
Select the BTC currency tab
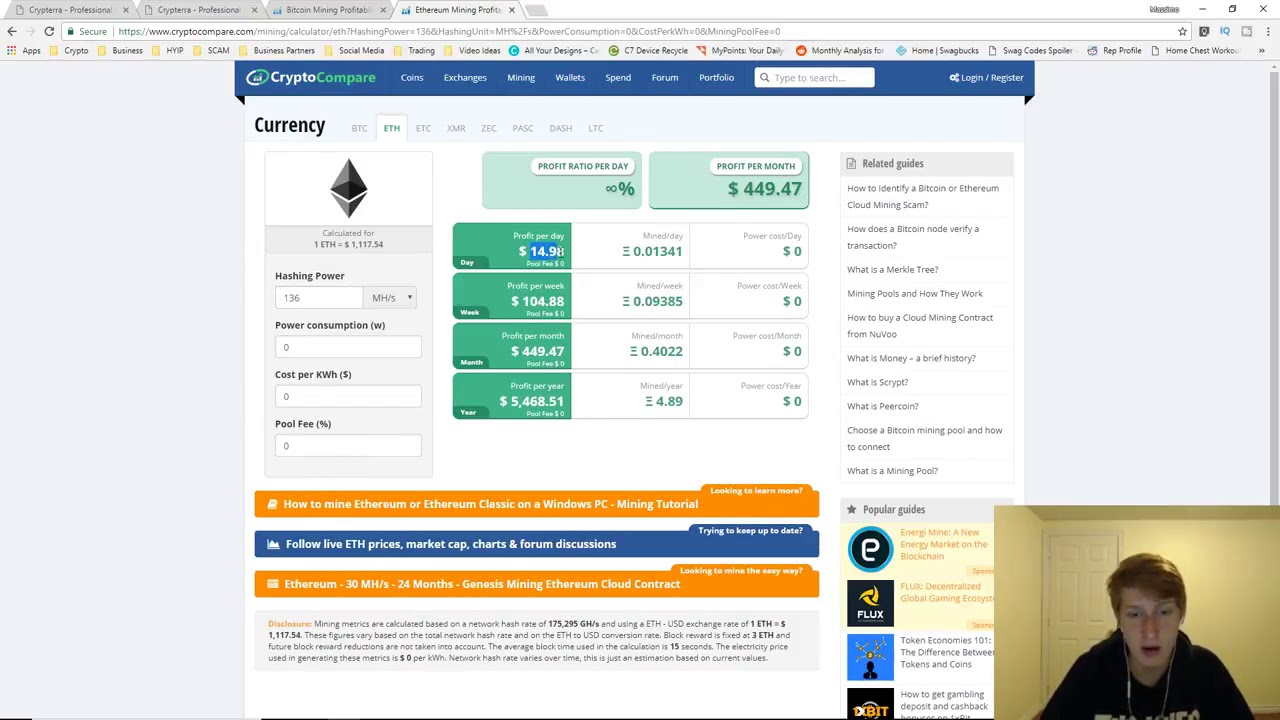[x=359, y=128]
